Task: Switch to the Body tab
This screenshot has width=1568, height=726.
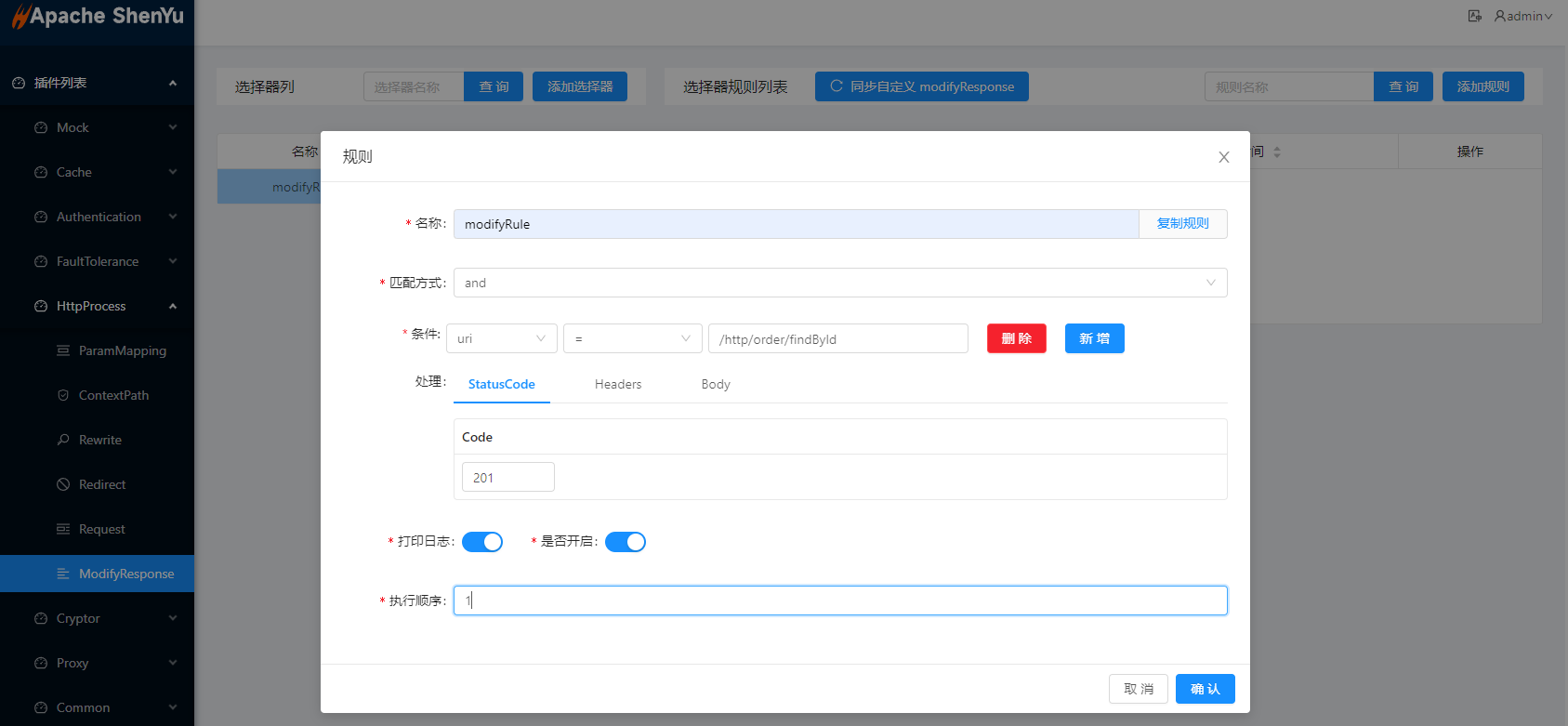Action: (x=716, y=384)
